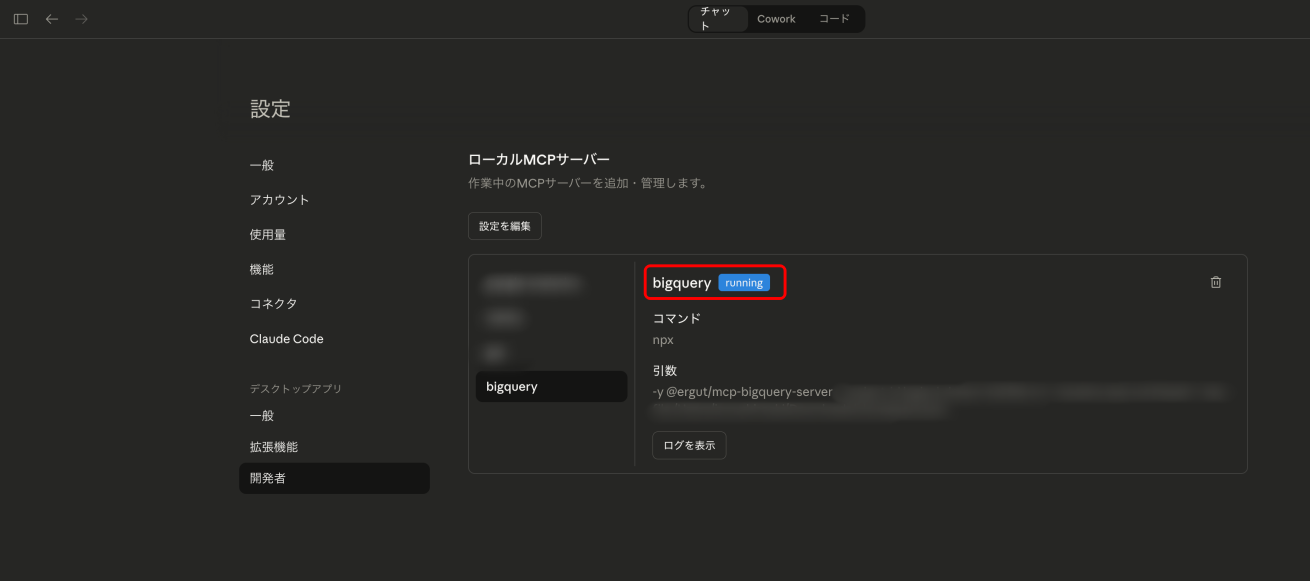The height and width of the screenshot is (581, 1310).
Task: Open the コネクタ settings page
Action: coord(274,304)
